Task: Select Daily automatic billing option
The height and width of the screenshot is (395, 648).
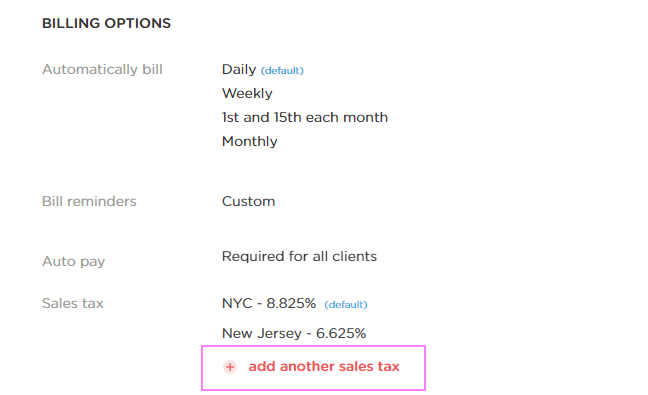Action: coord(239,69)
